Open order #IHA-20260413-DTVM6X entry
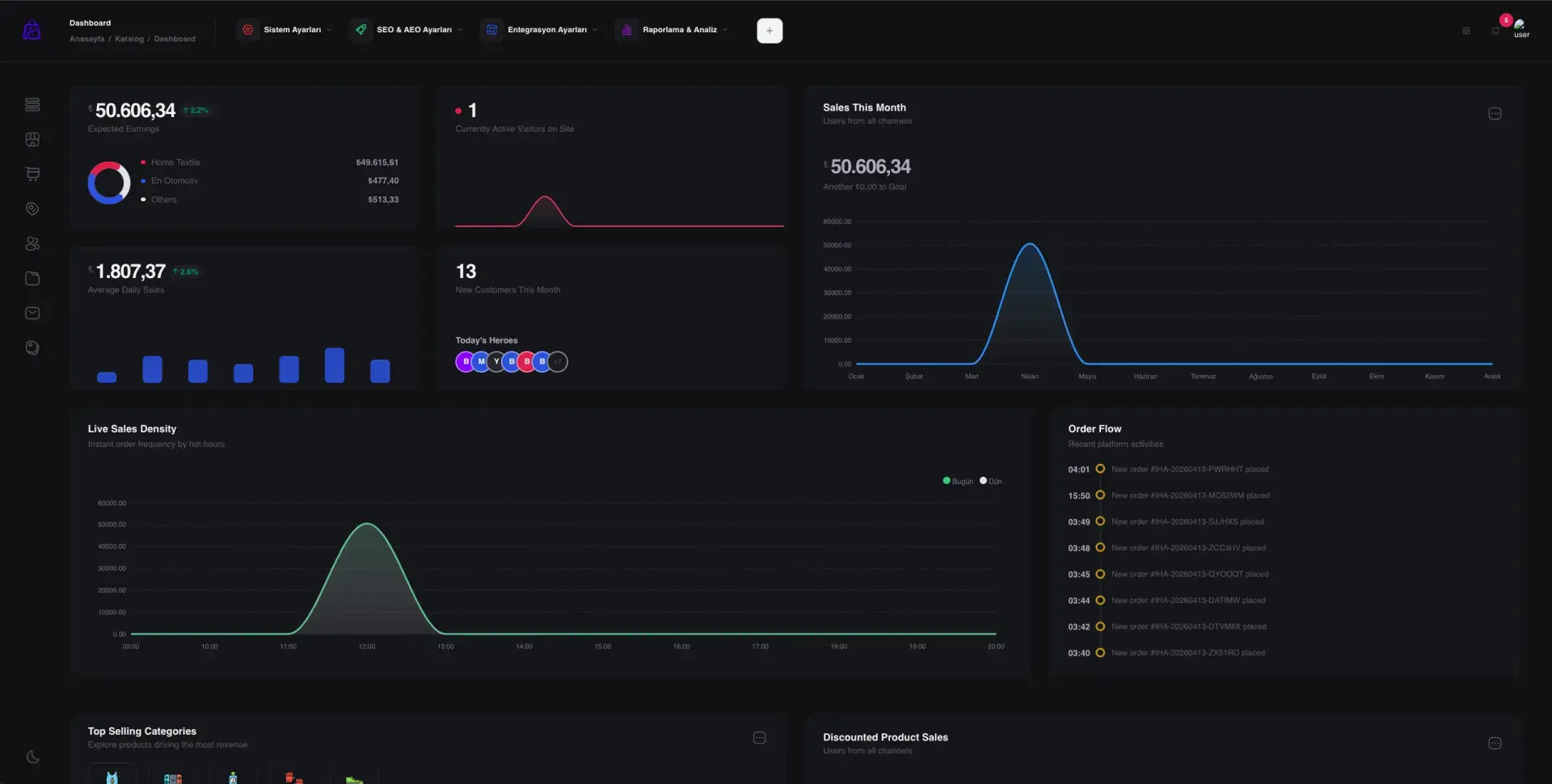 point(1189,626)
